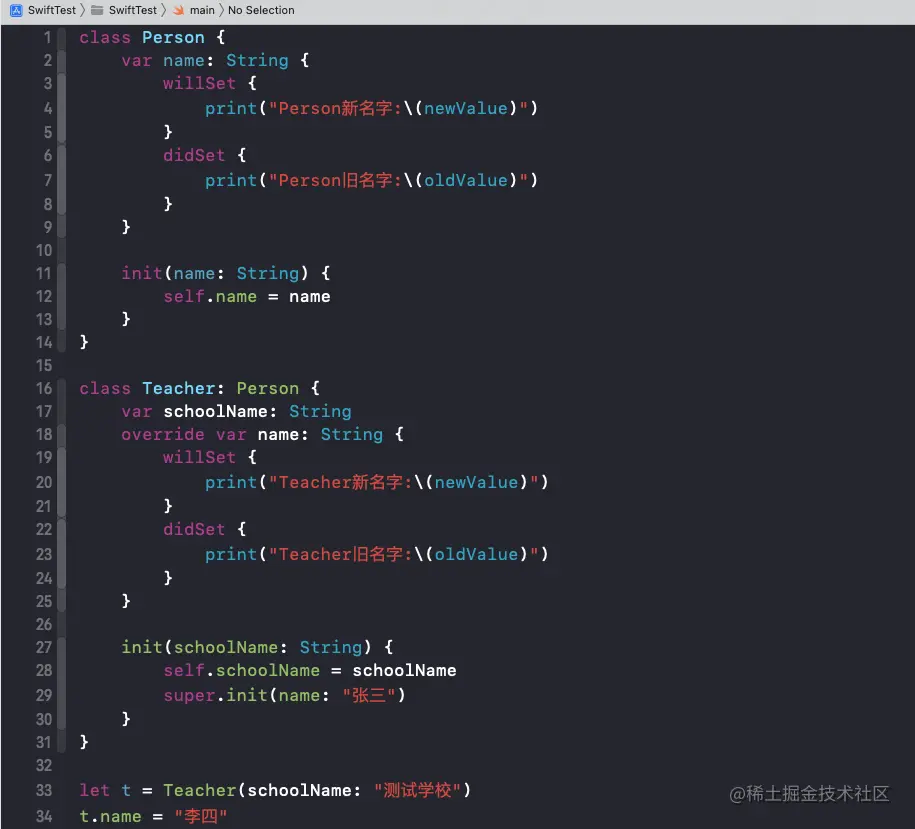
Task: Click print statement with Teacher新名字
Action: tap(376, 482)
